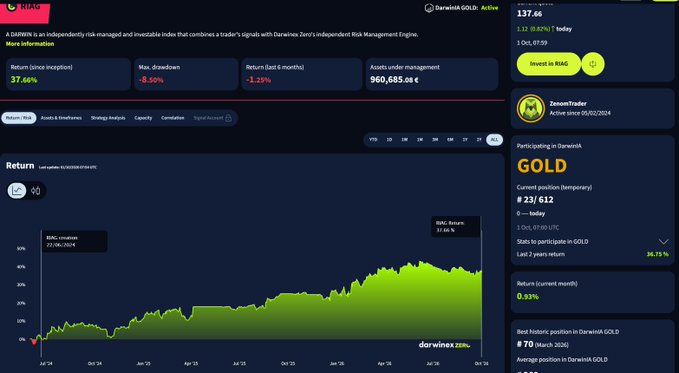Image resolution: width=679 pixels, height=373 pixels.
Task: Click the RIAG Return 37.66 % tooltip
Action: pyautogui.click(x=456, y=227)
